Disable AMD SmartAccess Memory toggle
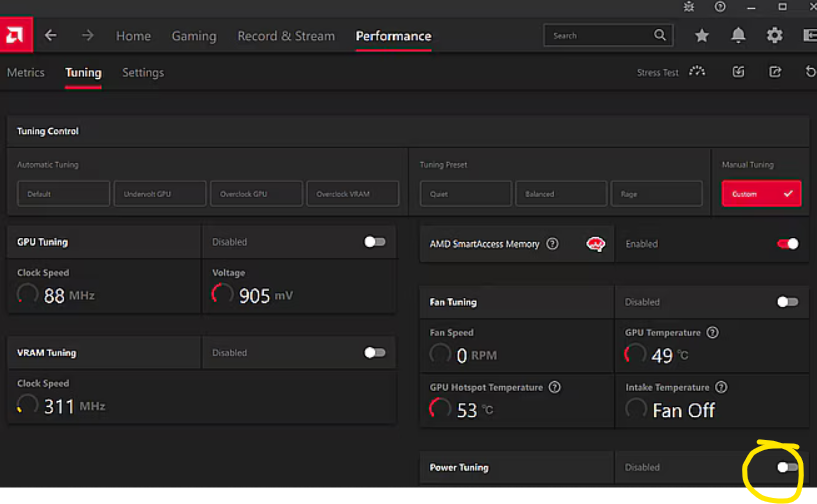This screenshot has width=817, height=504. coord(787,244)
